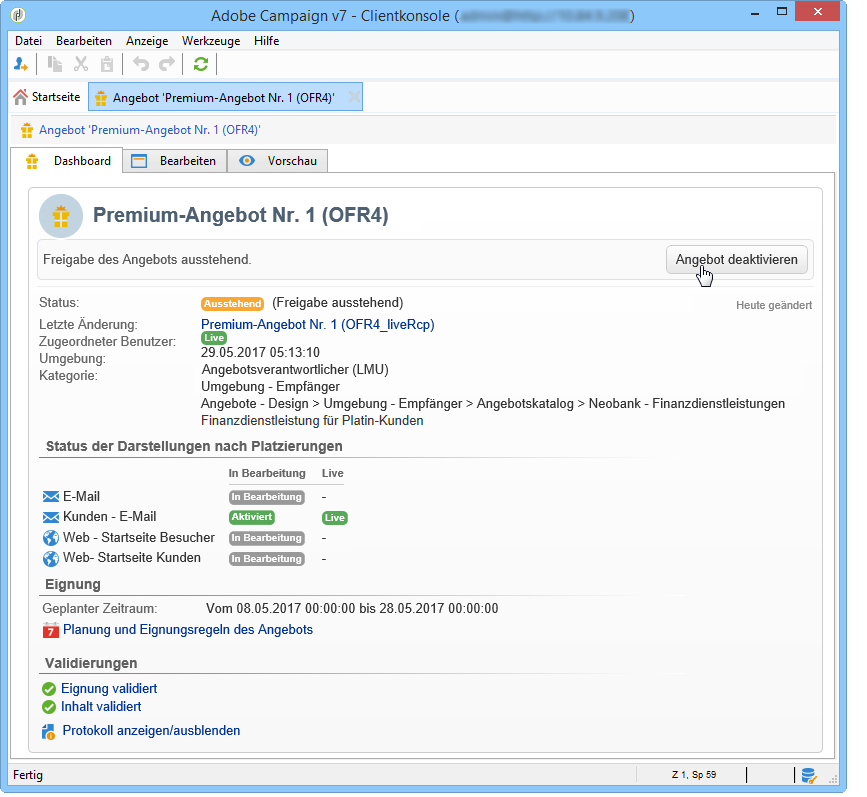Click the globe icon for Web - Startseite Besucher
Viewport: 867px width, 797px height.
point(51,538)
